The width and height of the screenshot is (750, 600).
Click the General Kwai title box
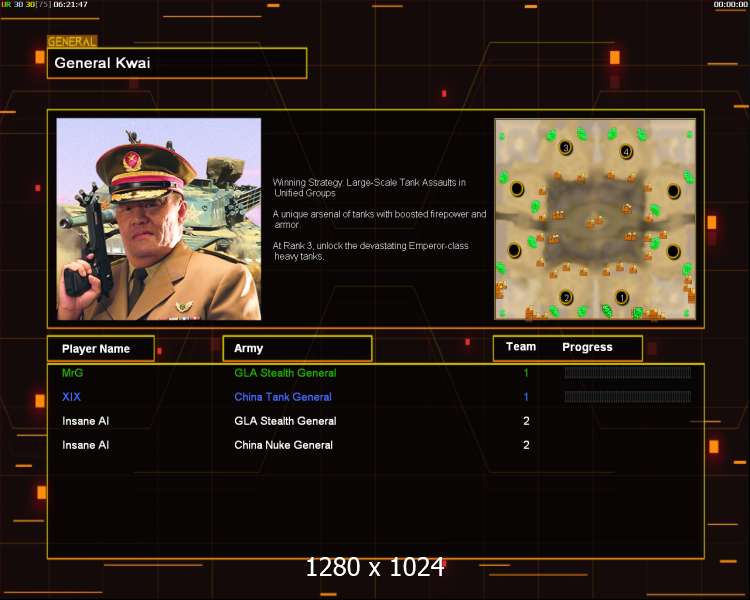tap(177, 63)
